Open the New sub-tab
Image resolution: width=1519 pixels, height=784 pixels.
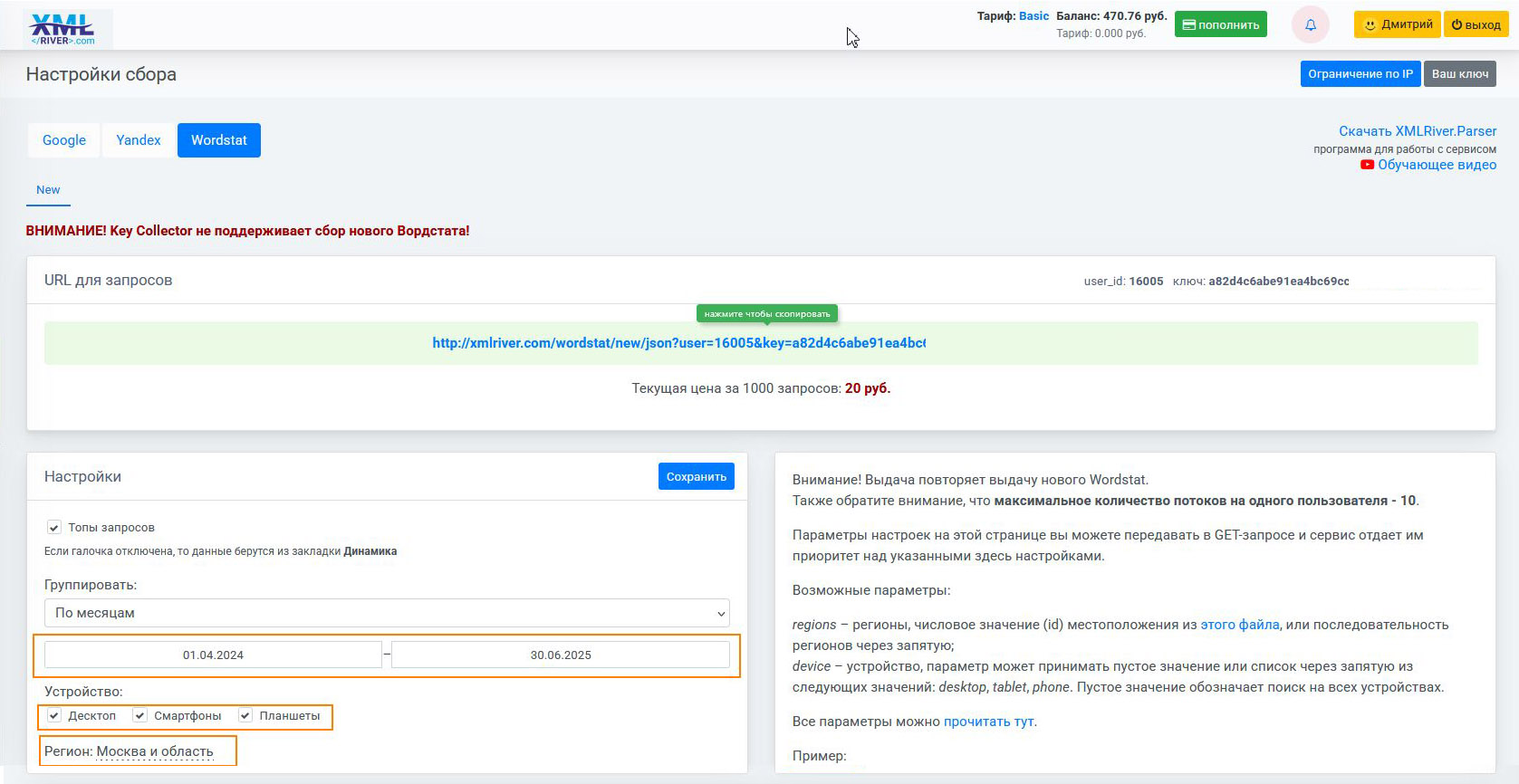[x=48, y=190]
